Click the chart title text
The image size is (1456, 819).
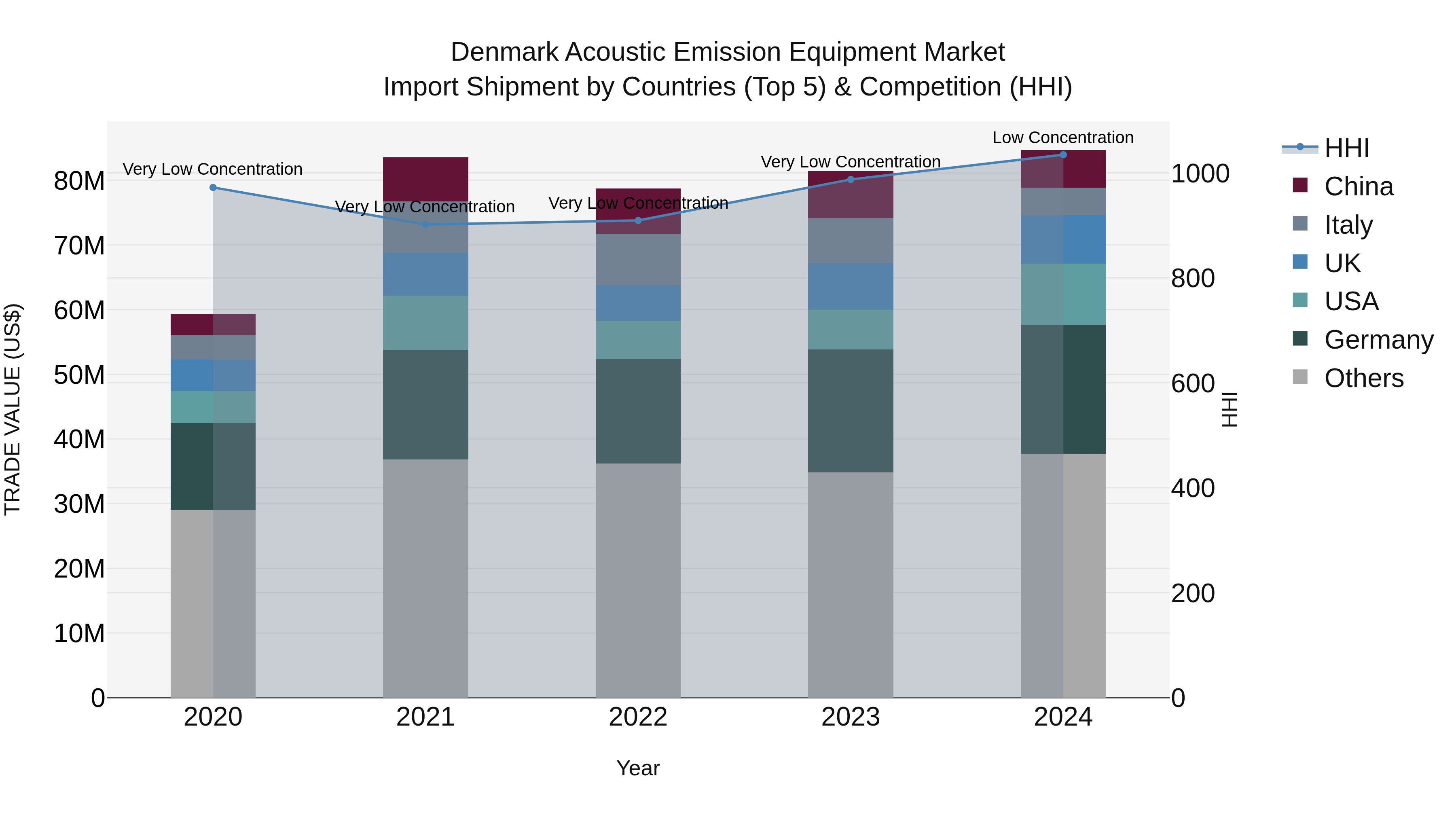pos(728,70)
